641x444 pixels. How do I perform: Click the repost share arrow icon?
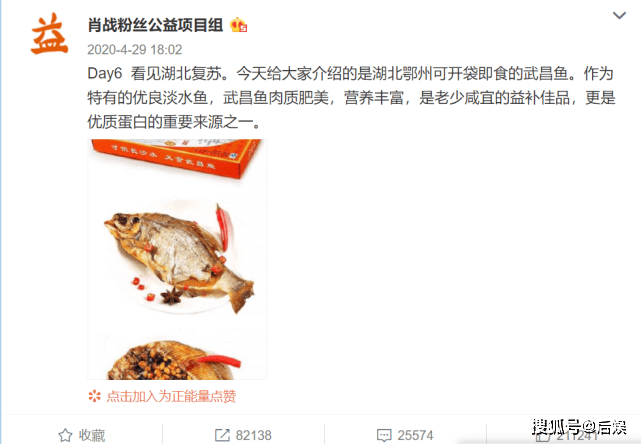(x=222, y=435)
